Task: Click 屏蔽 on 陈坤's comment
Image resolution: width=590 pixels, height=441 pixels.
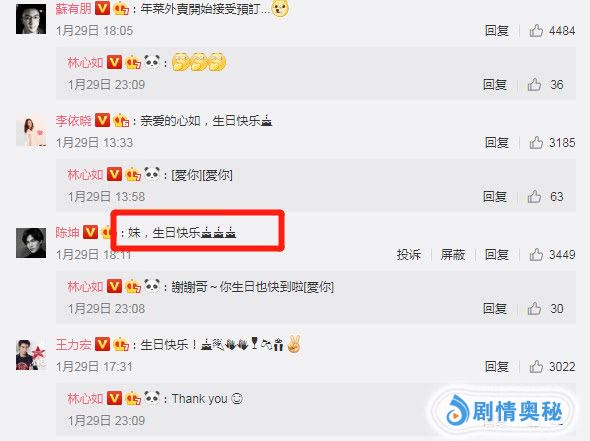Action: 453,255
